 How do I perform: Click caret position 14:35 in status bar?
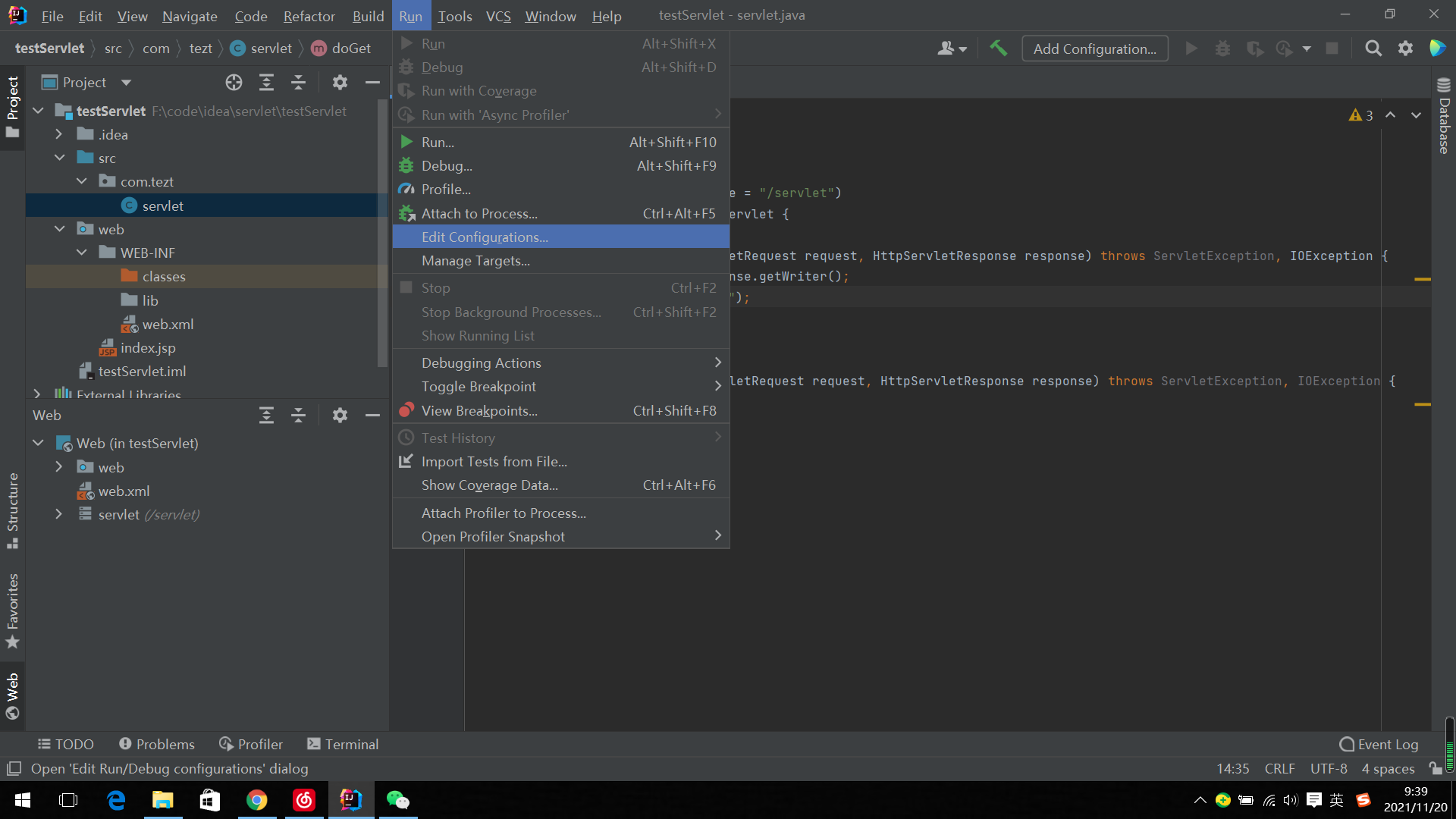coord(1233,769)
